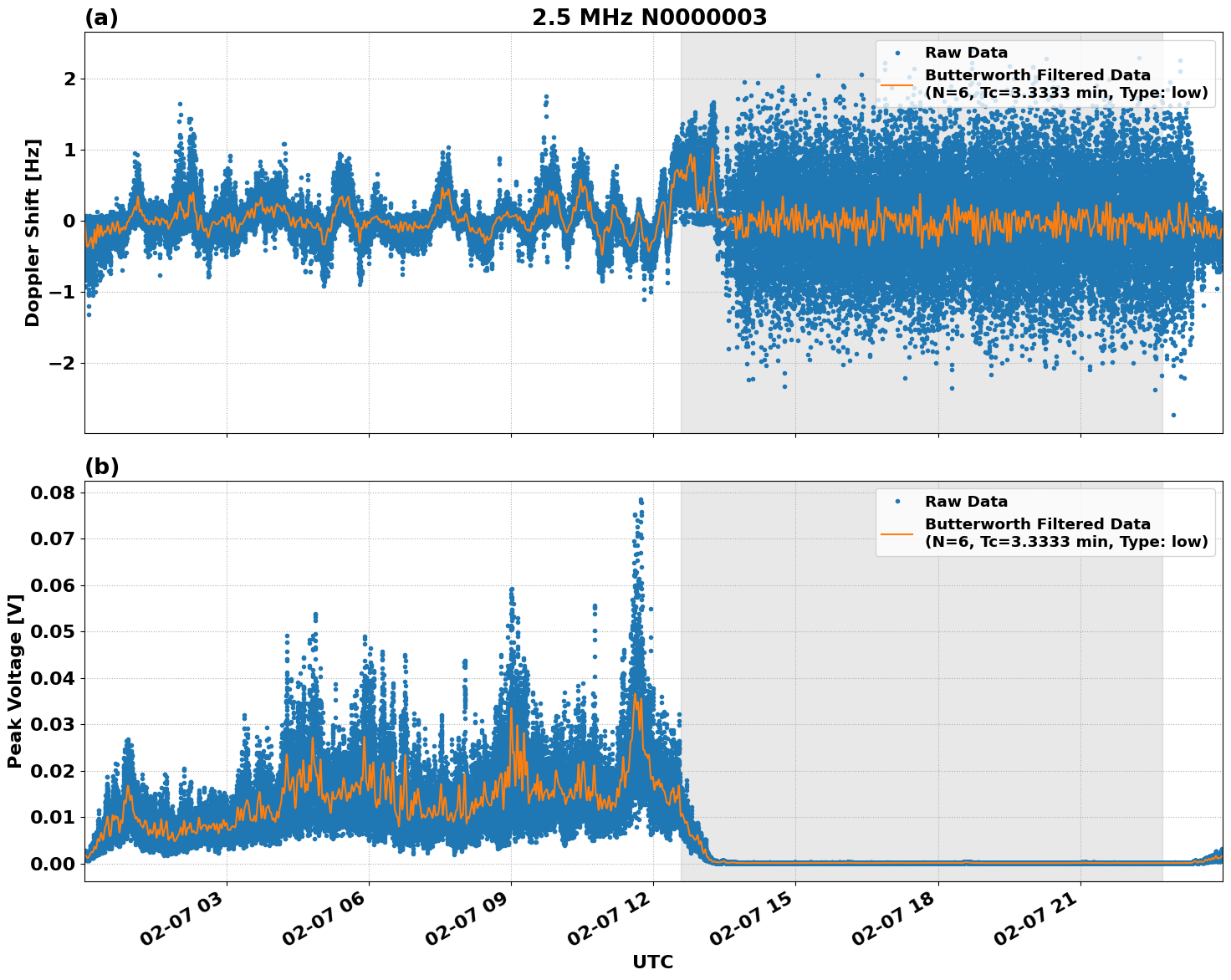The height and width of the screenshot is (980, 1231).
Task: Click the blue Raw Data marker in top legend
Action: point(897,53)
